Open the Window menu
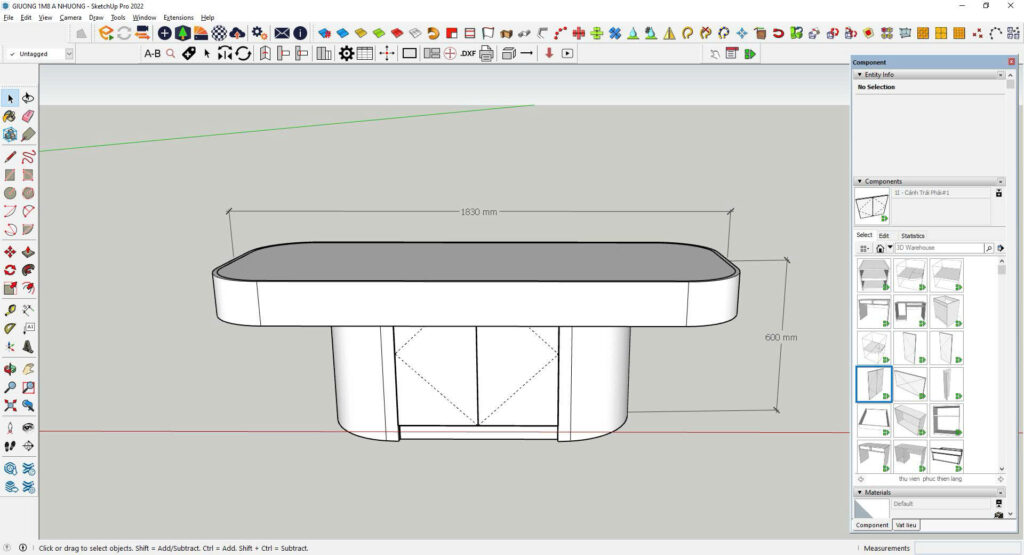1024x555 pixels. tap(144, 18)
